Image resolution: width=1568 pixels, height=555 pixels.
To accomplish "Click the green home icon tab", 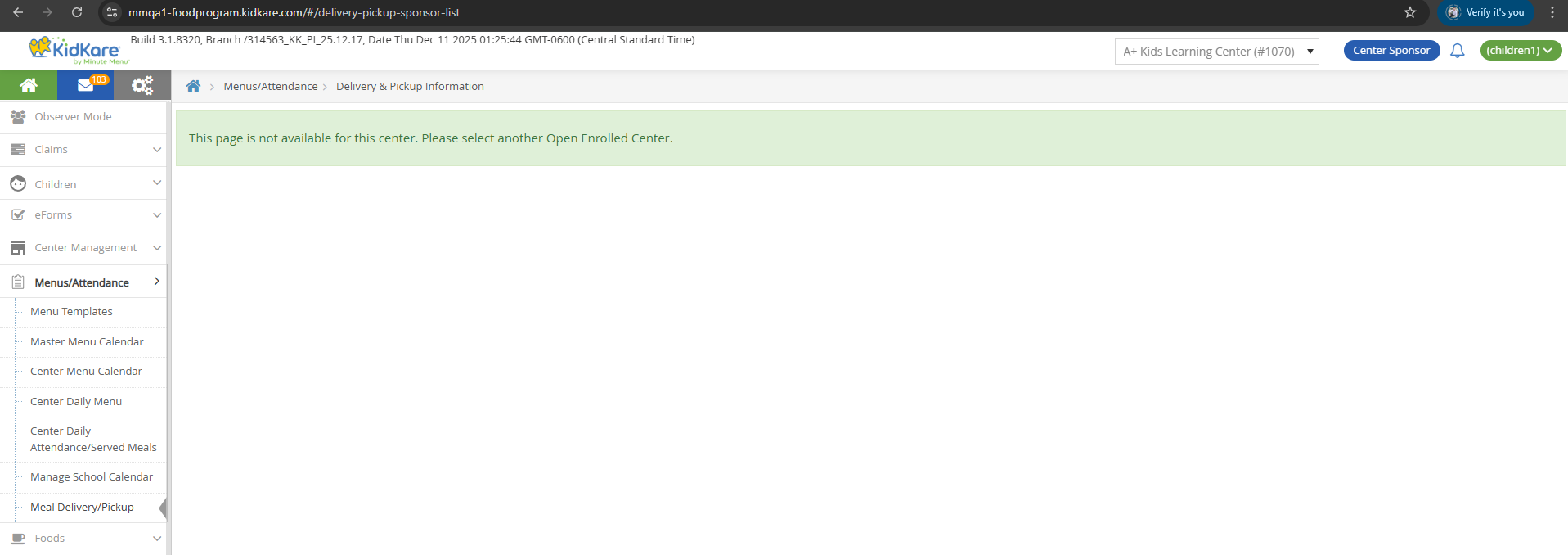I will pos(29,85).
